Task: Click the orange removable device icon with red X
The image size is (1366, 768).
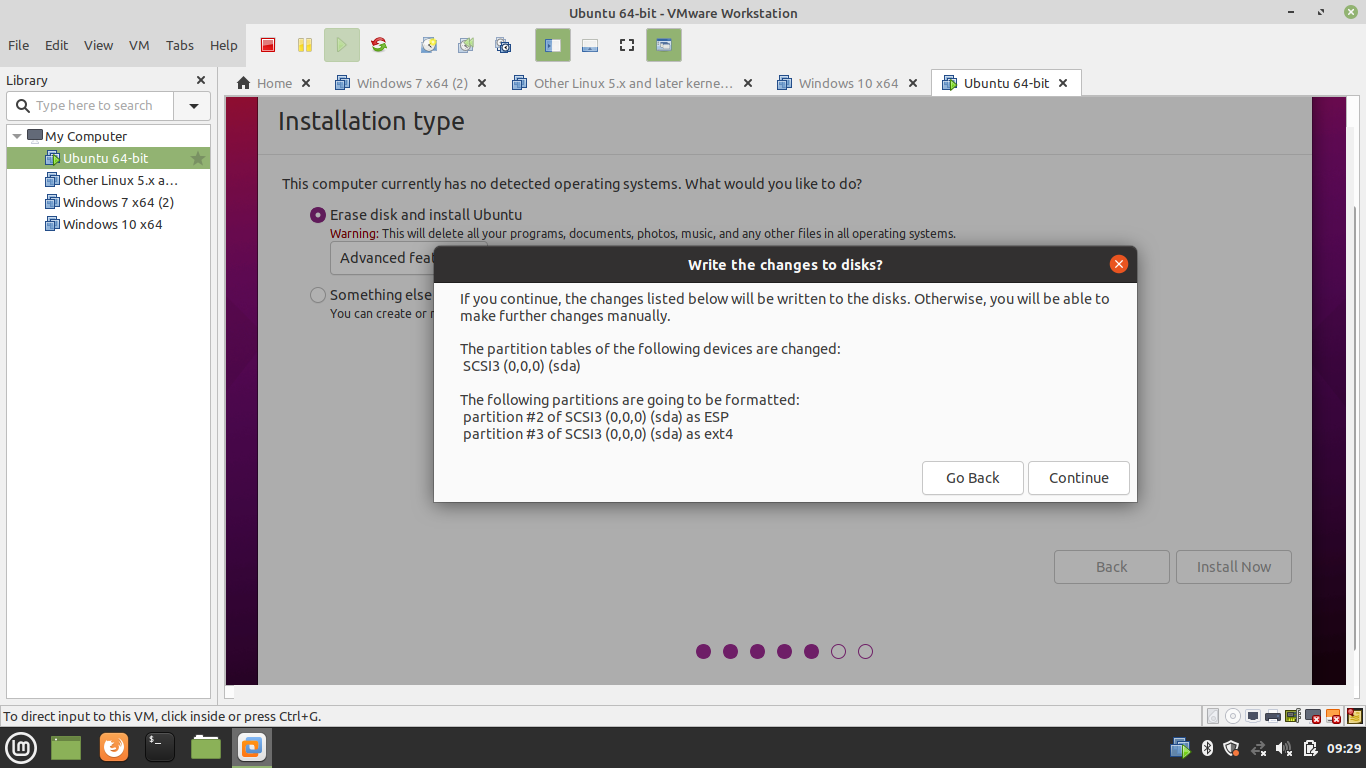Action: click(1333, 716)
